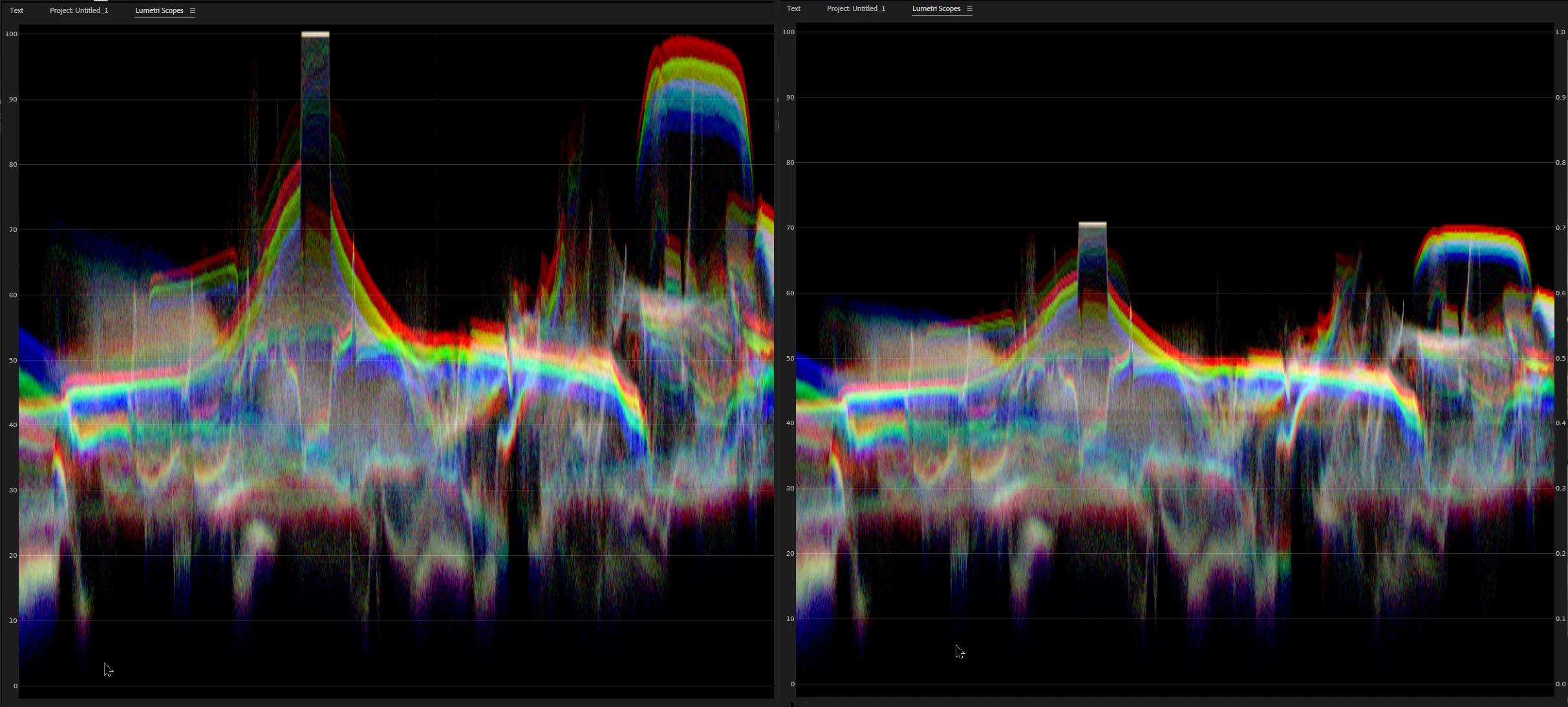Click the 0.0 label on the right waveform's right-hand scale
Image resolution: width=1568 pixels, height=707 pixels.
tap(1560, 684)
